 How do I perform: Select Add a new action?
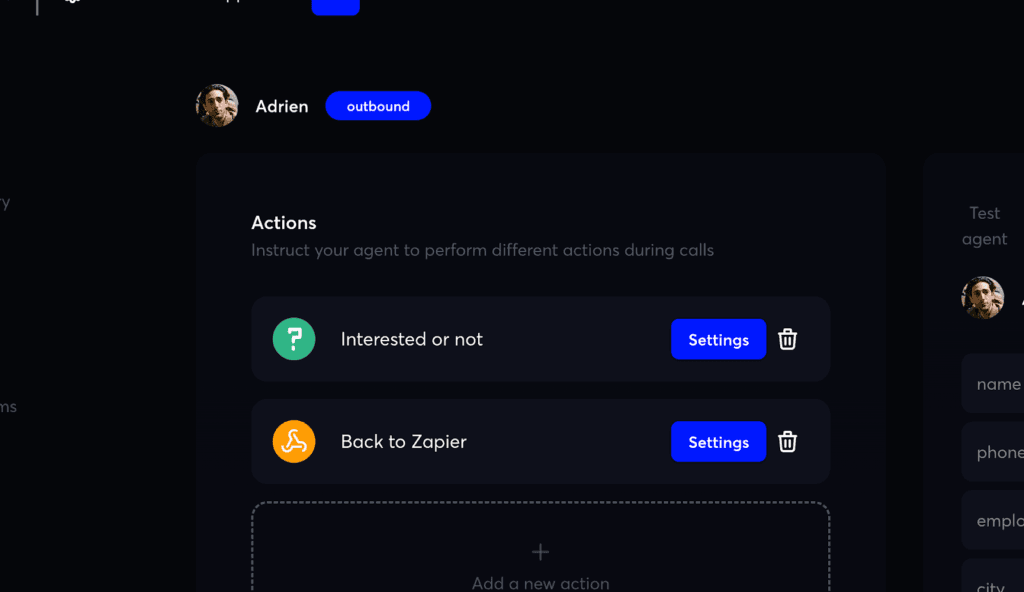(x=539, y=582)
